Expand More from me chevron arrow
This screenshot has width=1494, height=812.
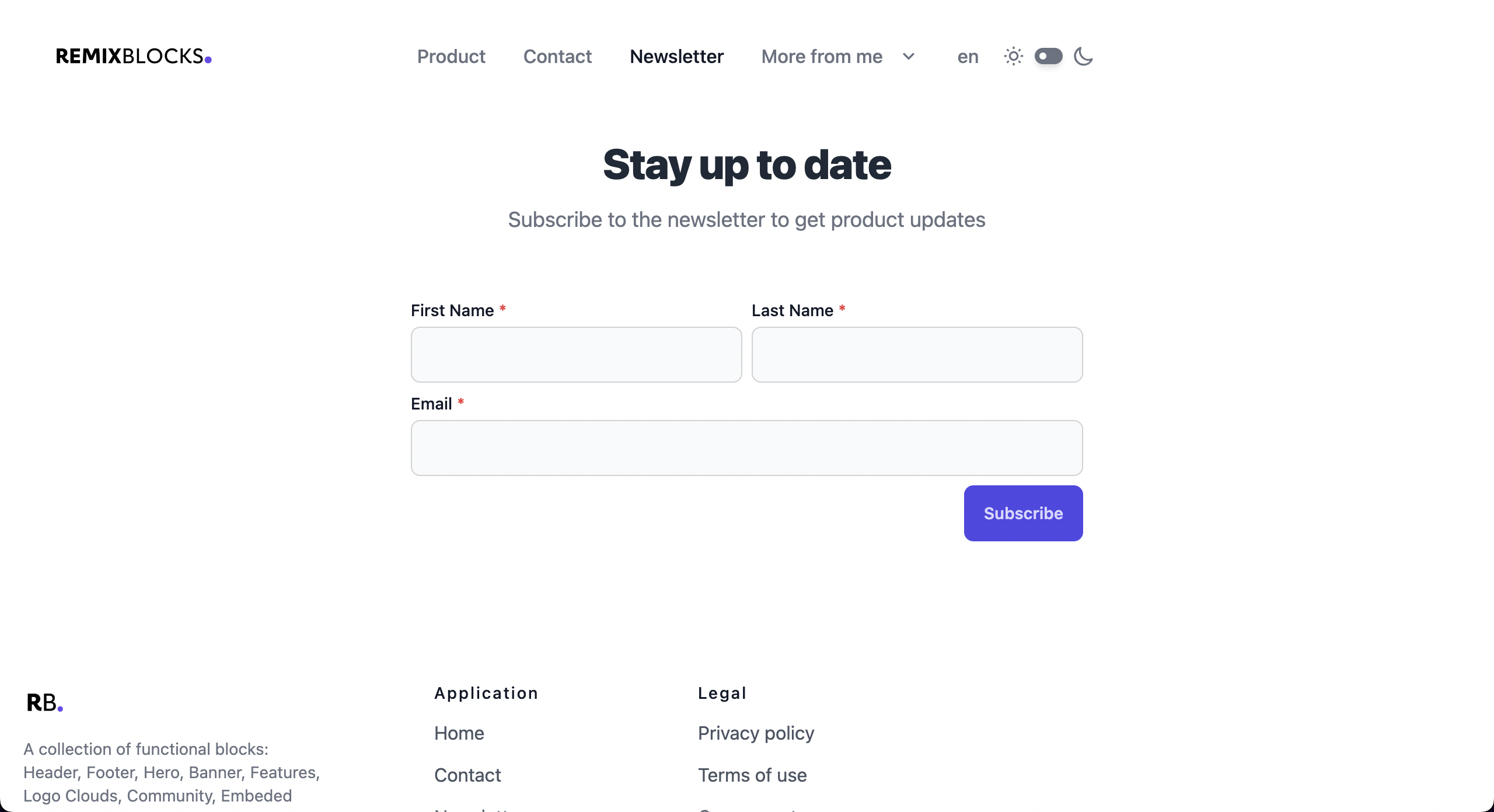tap(909, 56)
